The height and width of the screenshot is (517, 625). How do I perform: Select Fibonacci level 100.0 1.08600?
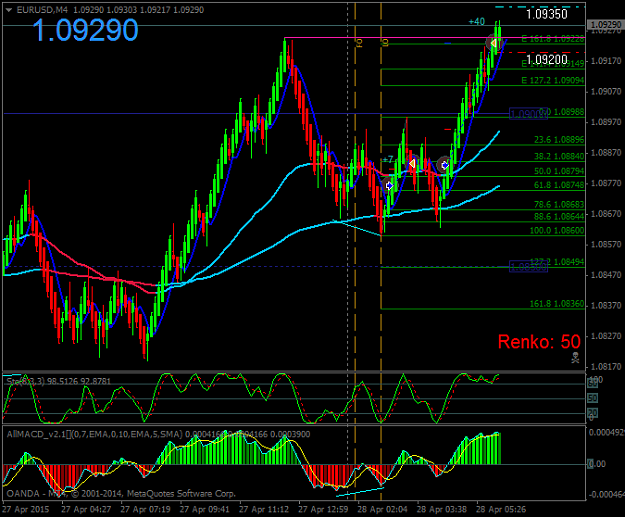pyautogui.click(x=557, y=231)
